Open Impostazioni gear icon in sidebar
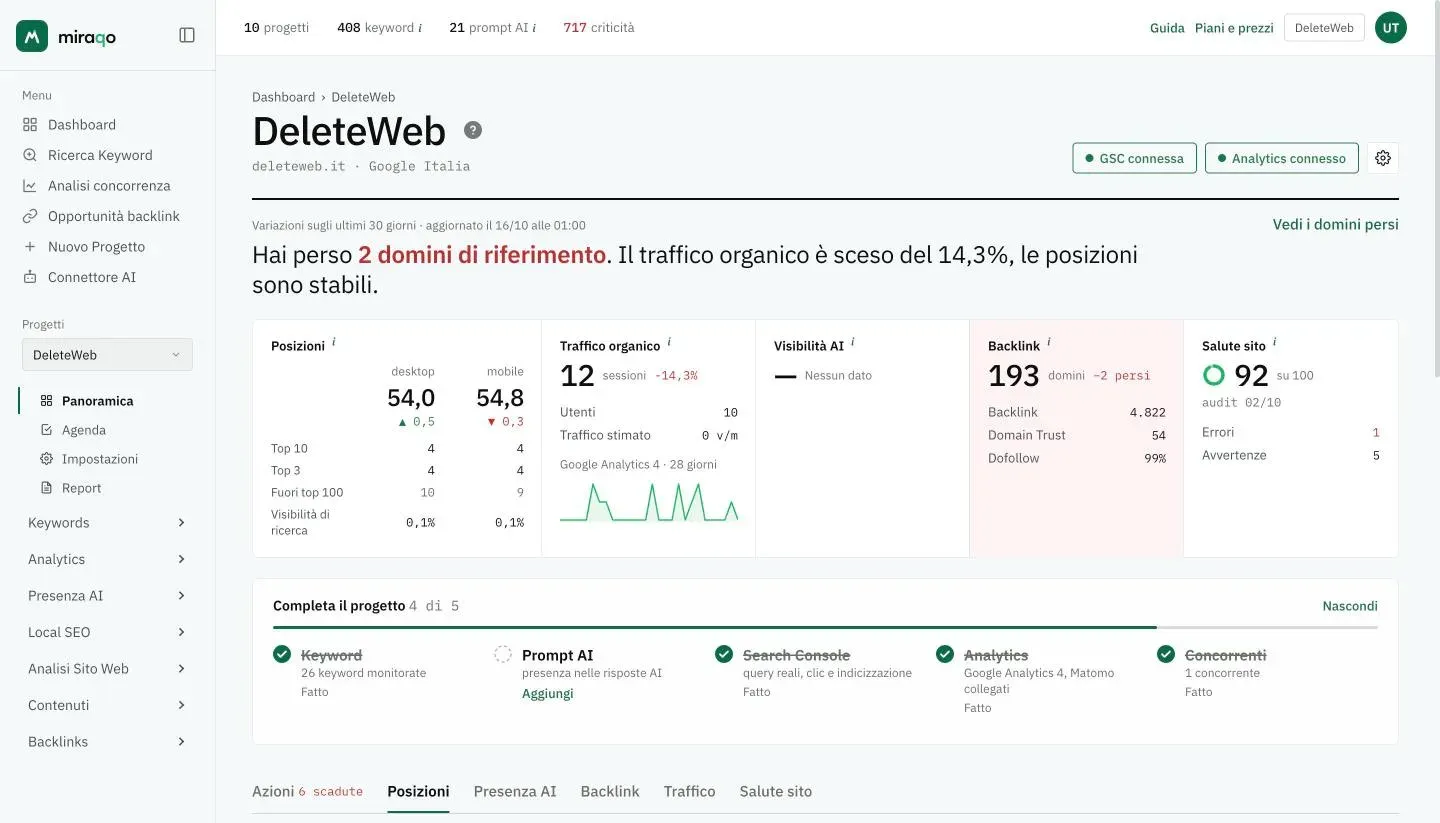 [x=46, y=459]
